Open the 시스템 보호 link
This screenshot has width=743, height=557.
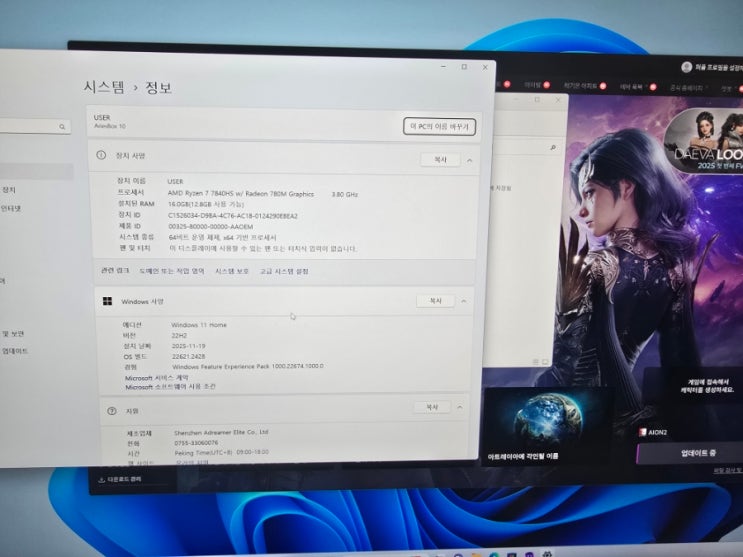tap(232, 271)
